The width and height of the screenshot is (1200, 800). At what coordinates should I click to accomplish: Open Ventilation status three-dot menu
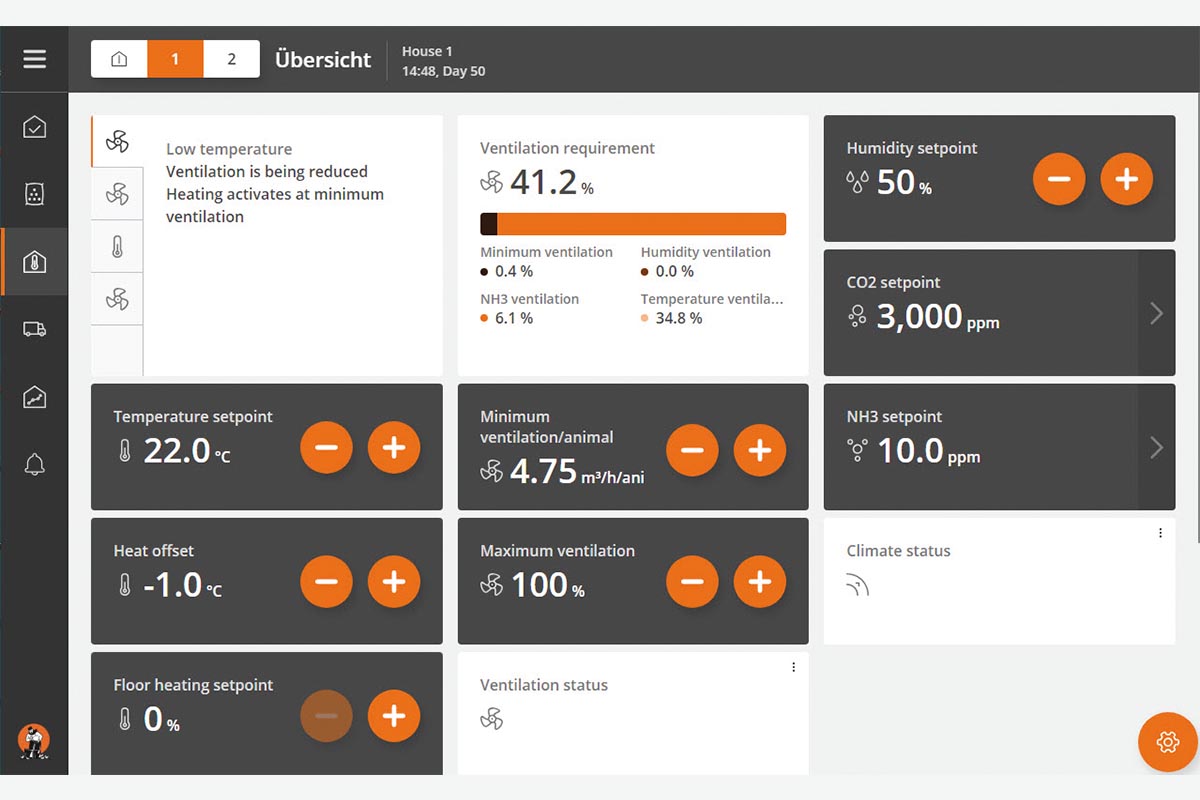(x=794, y=667)
